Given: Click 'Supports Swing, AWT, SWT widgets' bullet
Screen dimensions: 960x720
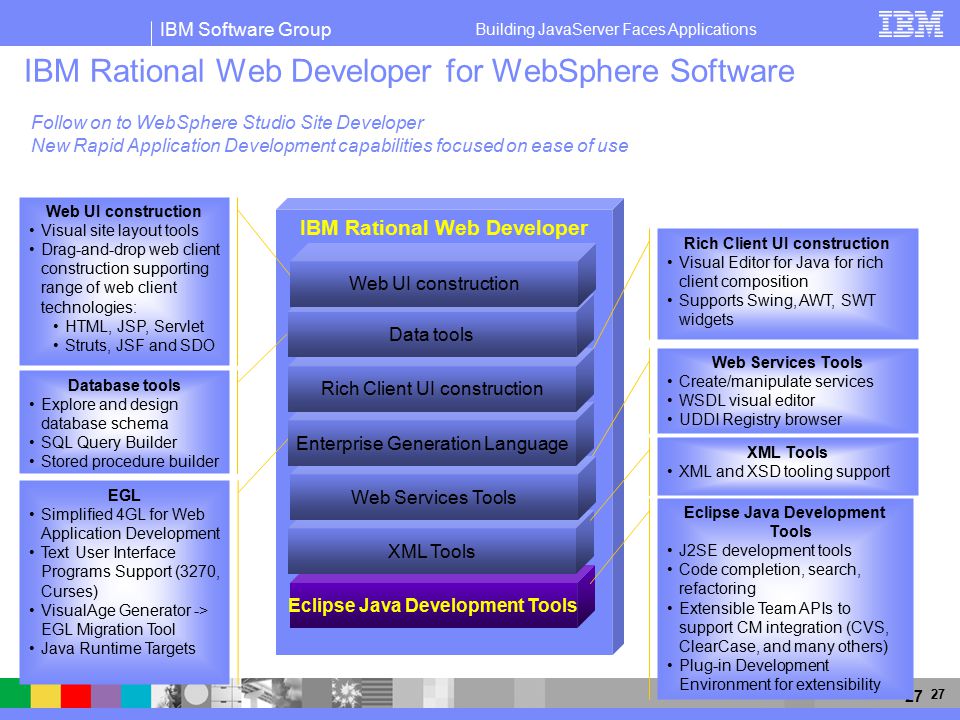Looking at the screenshot, I should point(777,310).
